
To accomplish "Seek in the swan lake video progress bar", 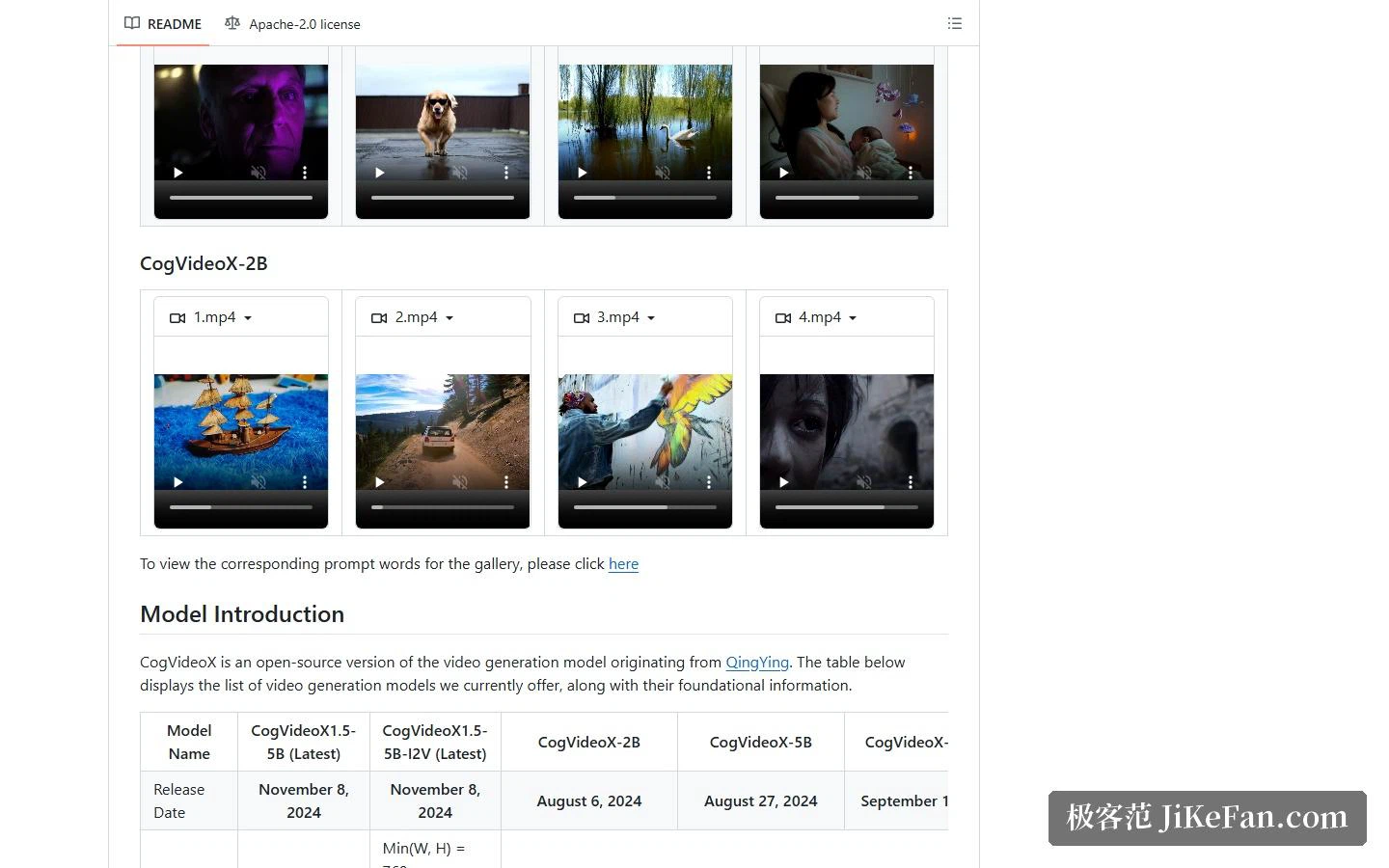I will point(645,198).
